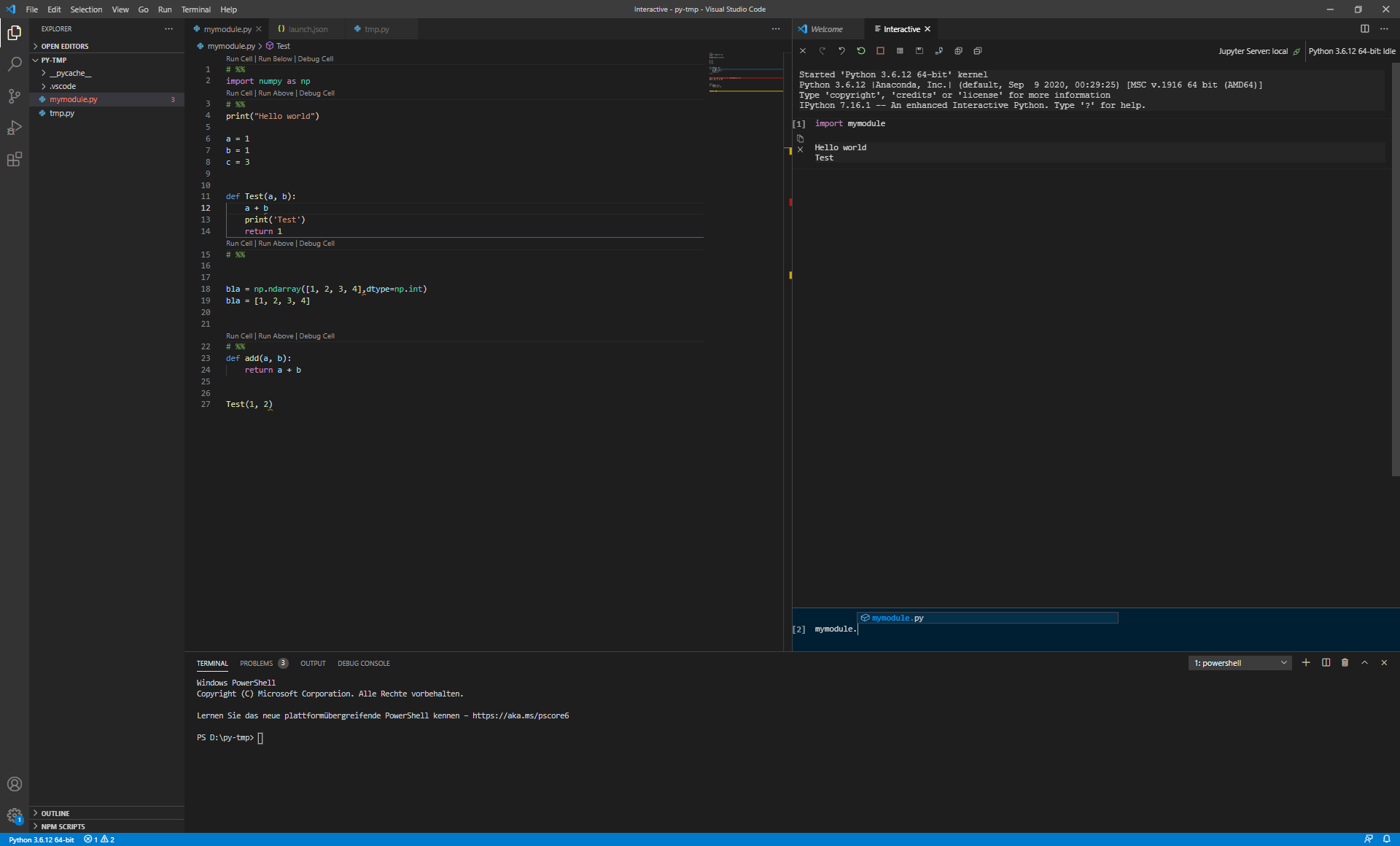Screen dimensions: 1400x846
Task: Select the Search icon in the Activity Bar
Action: (x=15, y=64)
